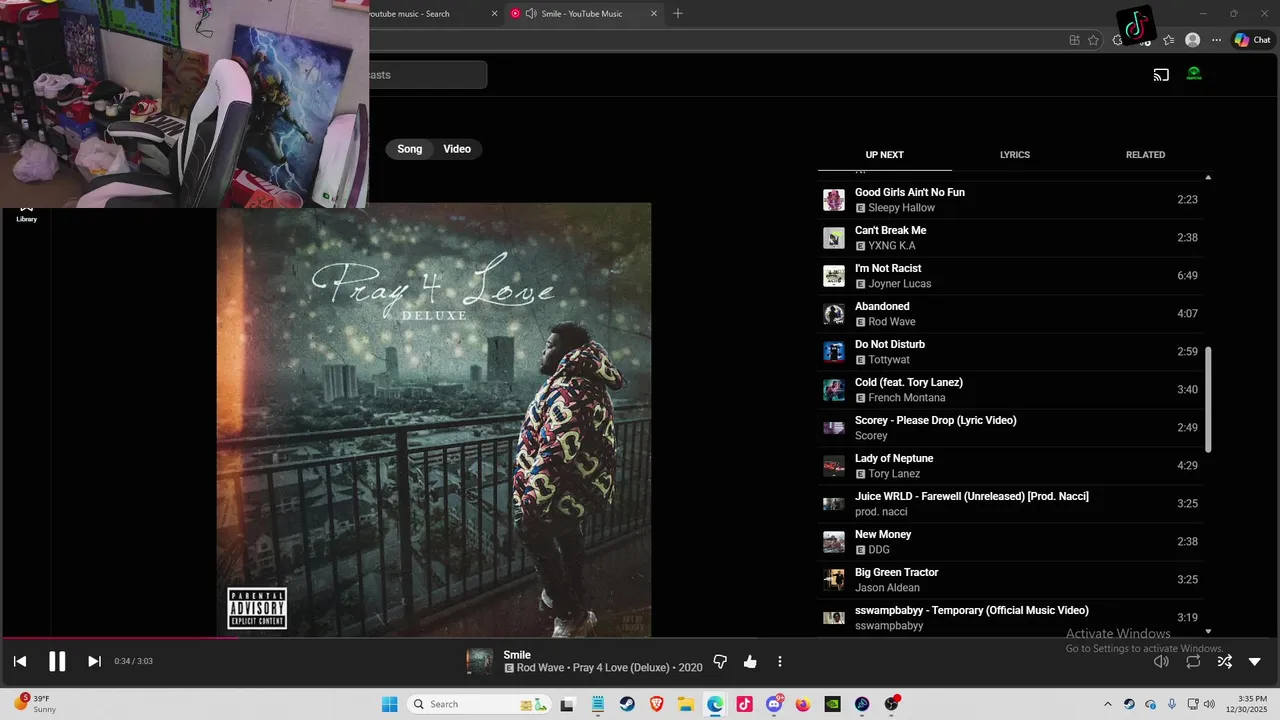This screenshot has height=720, width=1280.
Task: Open the browser profile avatar
Action: click(1192, 40)
